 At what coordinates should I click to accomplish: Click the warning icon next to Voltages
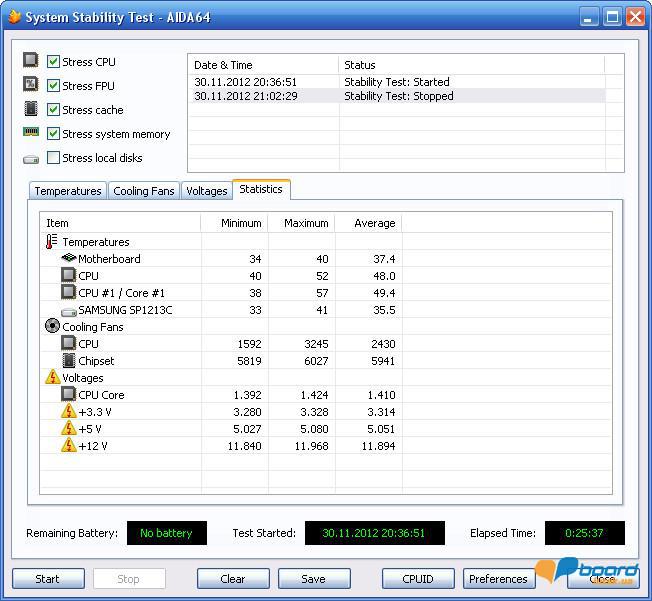click(x=52, y=378)
